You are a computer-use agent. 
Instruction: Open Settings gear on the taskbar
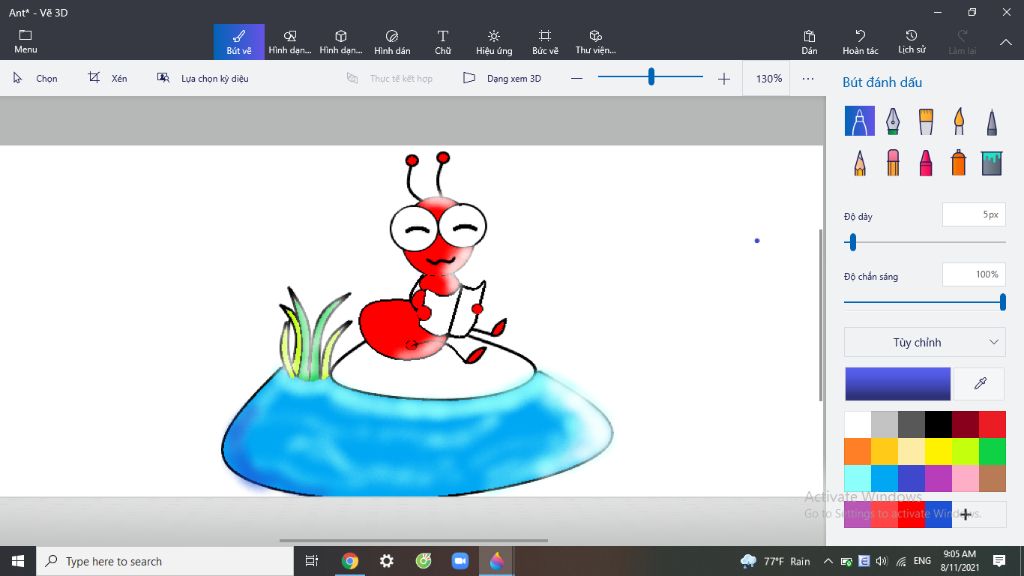pyautogui.click(x=387, y=561)
